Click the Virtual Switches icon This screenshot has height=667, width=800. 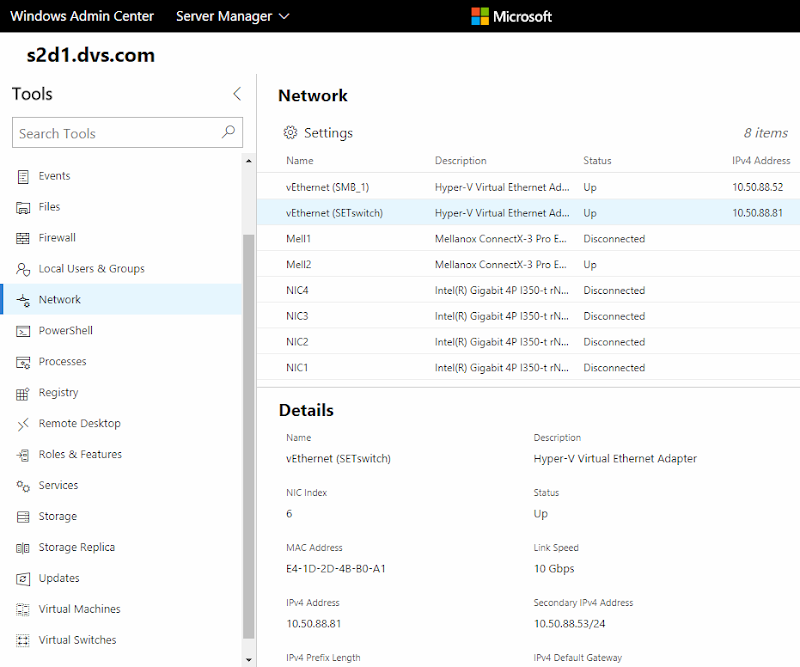click(23, 640)
